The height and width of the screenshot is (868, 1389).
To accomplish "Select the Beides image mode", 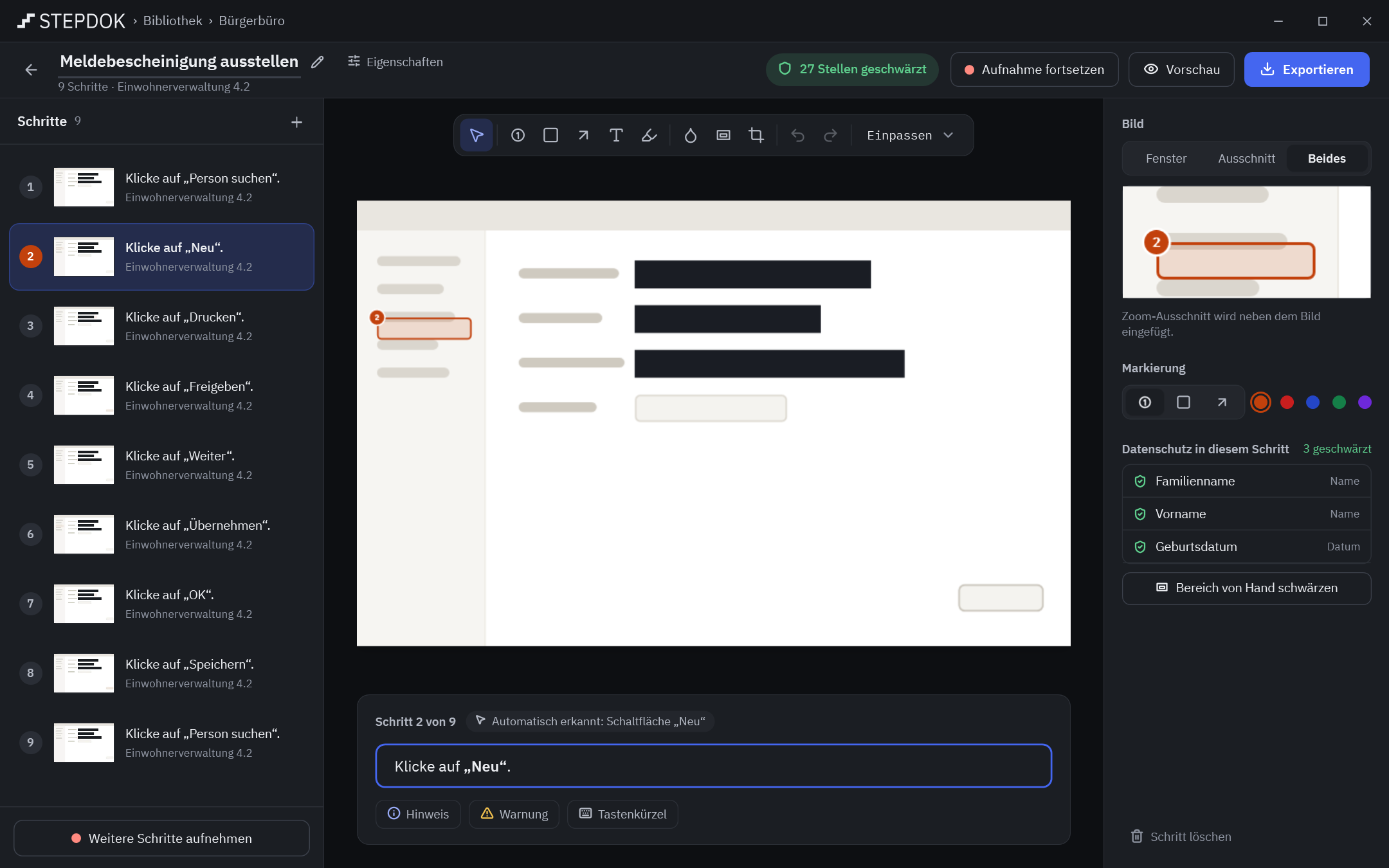I will tap(1327, 158).
